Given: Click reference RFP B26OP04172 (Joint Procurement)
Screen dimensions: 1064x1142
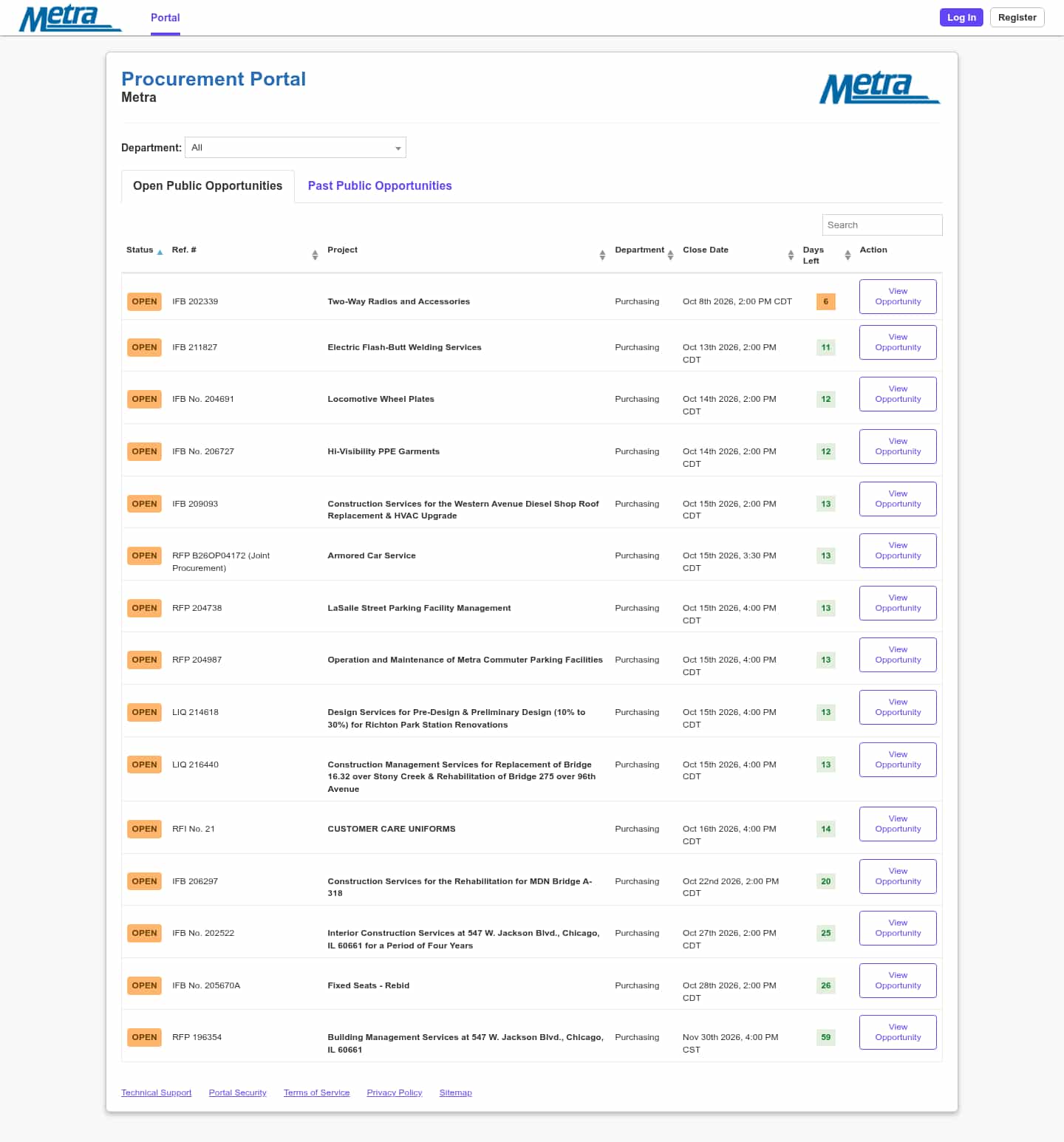Looking at the screenshot, I should pos(221,561).
